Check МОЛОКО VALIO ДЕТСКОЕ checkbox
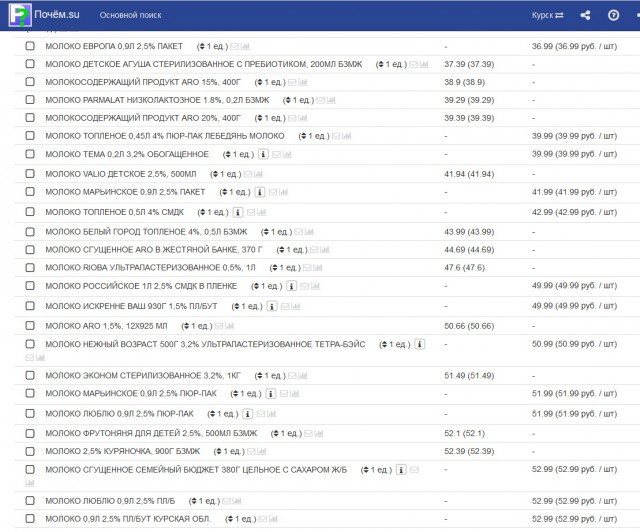The height and width of the screenshot is (532, 640). pyautogui.click(x=30, y=174)
